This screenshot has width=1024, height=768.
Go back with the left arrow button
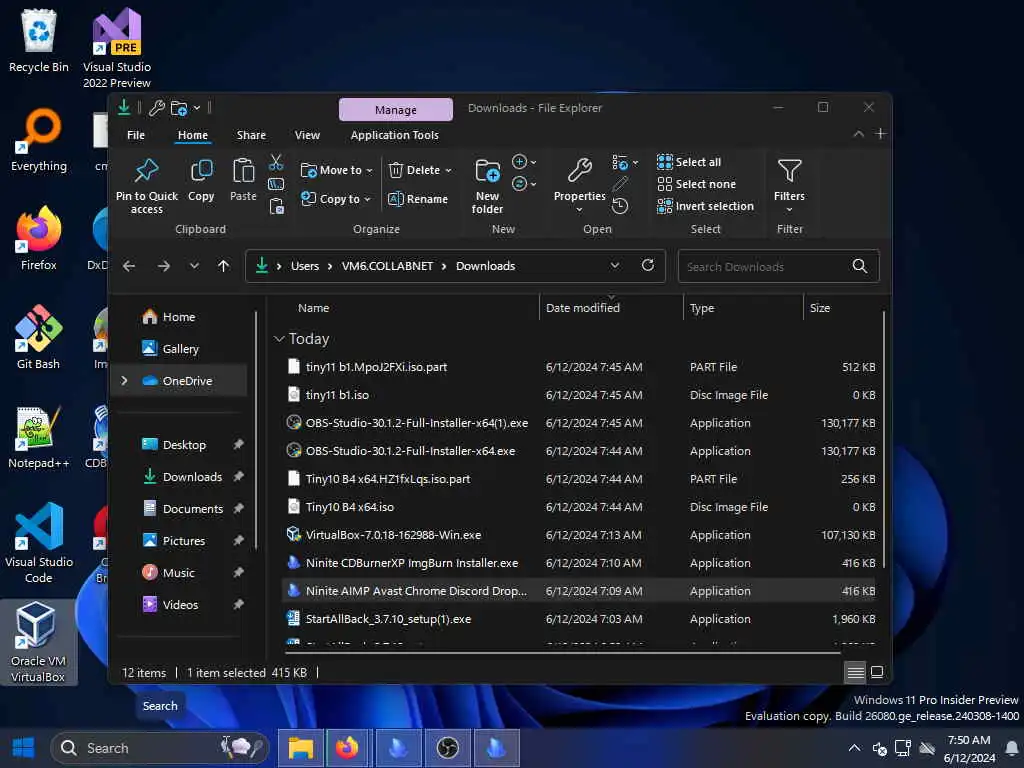click(129, 266)
